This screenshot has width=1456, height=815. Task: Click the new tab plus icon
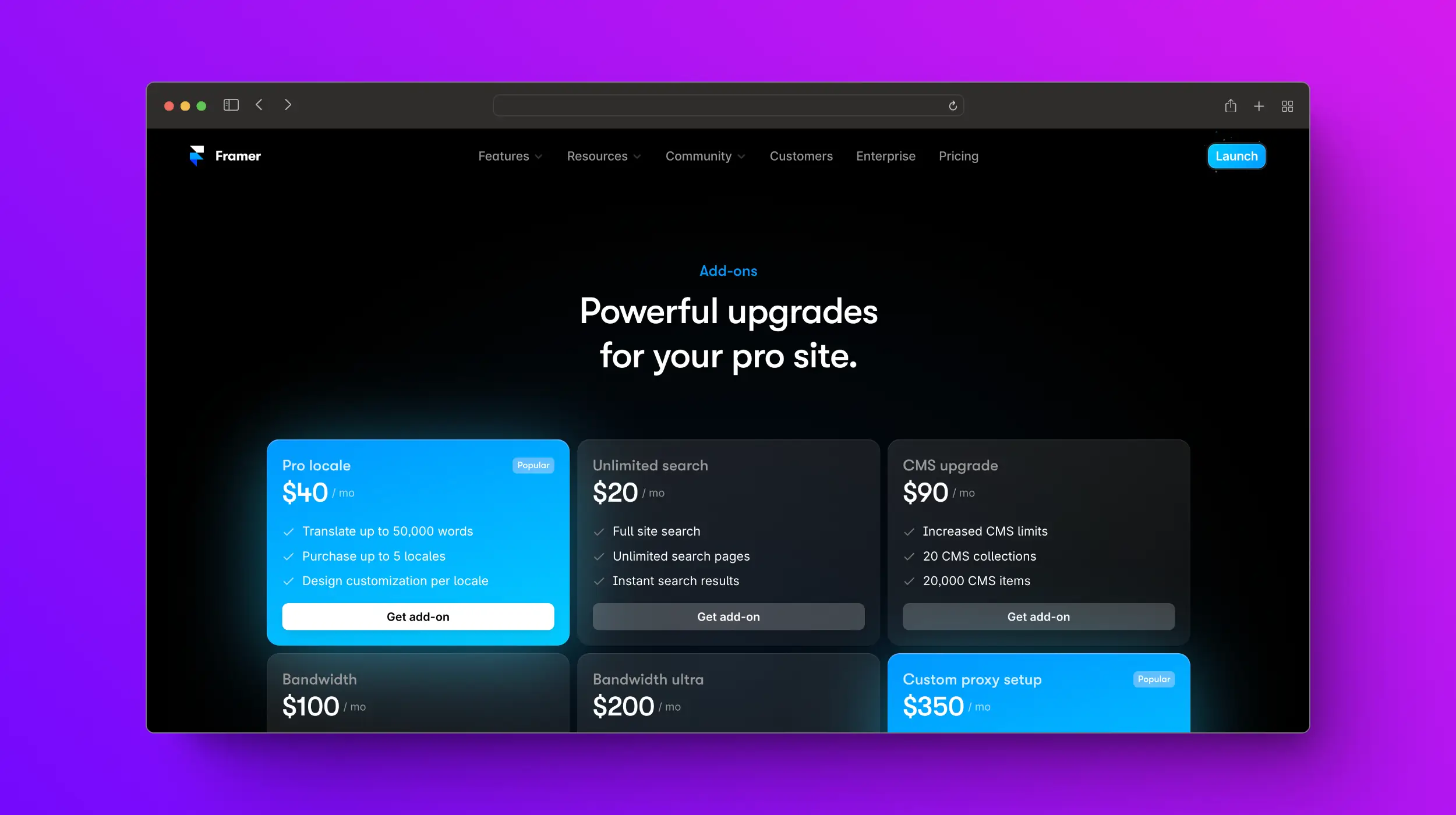[1259, 105]
